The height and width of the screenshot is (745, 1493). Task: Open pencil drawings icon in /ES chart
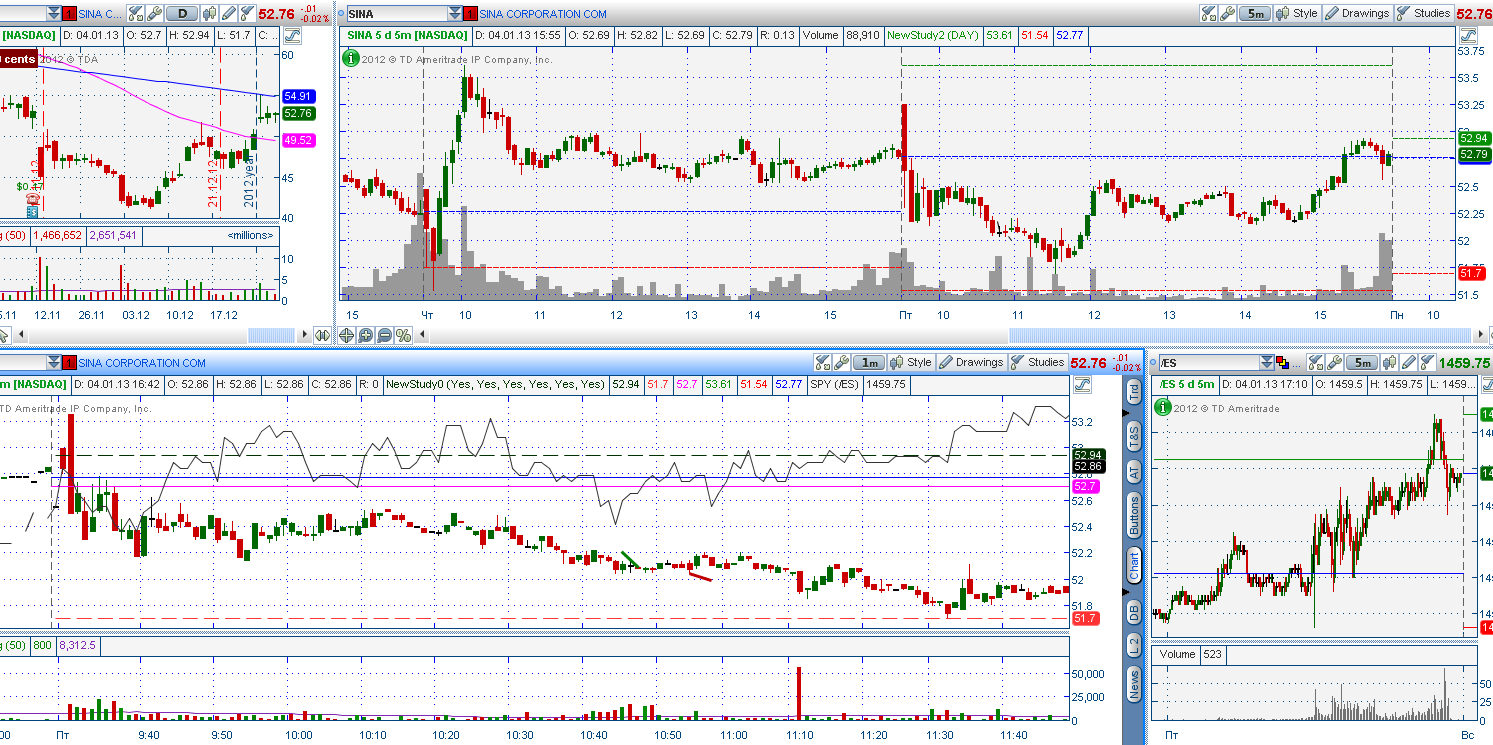(1408, 363)
